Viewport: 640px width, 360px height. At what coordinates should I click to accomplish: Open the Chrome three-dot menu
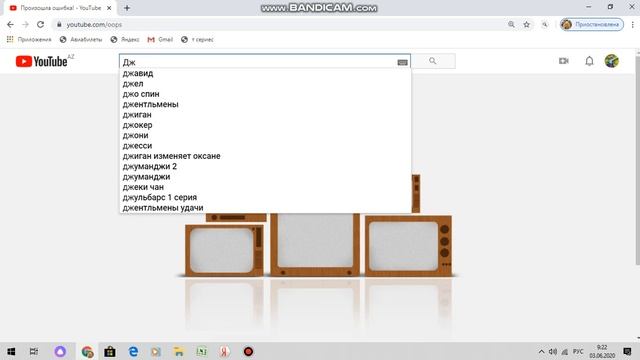tap(633, 24)
